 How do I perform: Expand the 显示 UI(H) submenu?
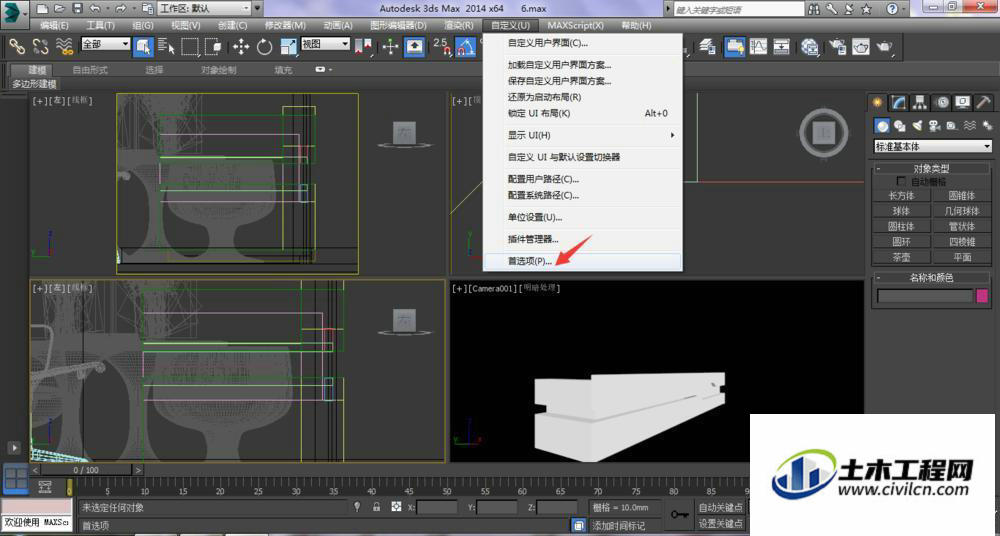(583, 135)
